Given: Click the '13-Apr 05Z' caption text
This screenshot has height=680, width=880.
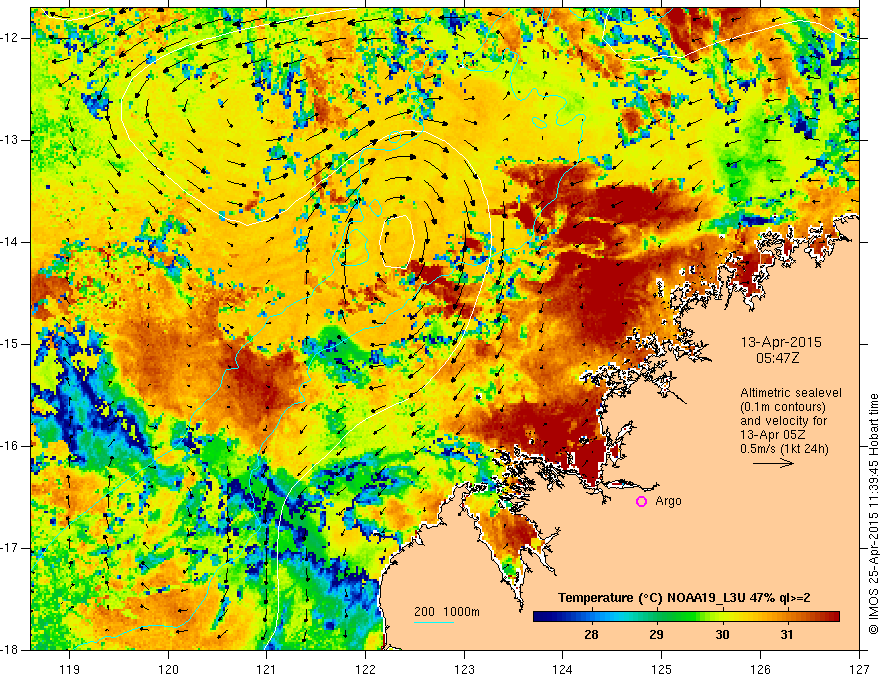Looking at the screenshot, I should tap(772, 435).
